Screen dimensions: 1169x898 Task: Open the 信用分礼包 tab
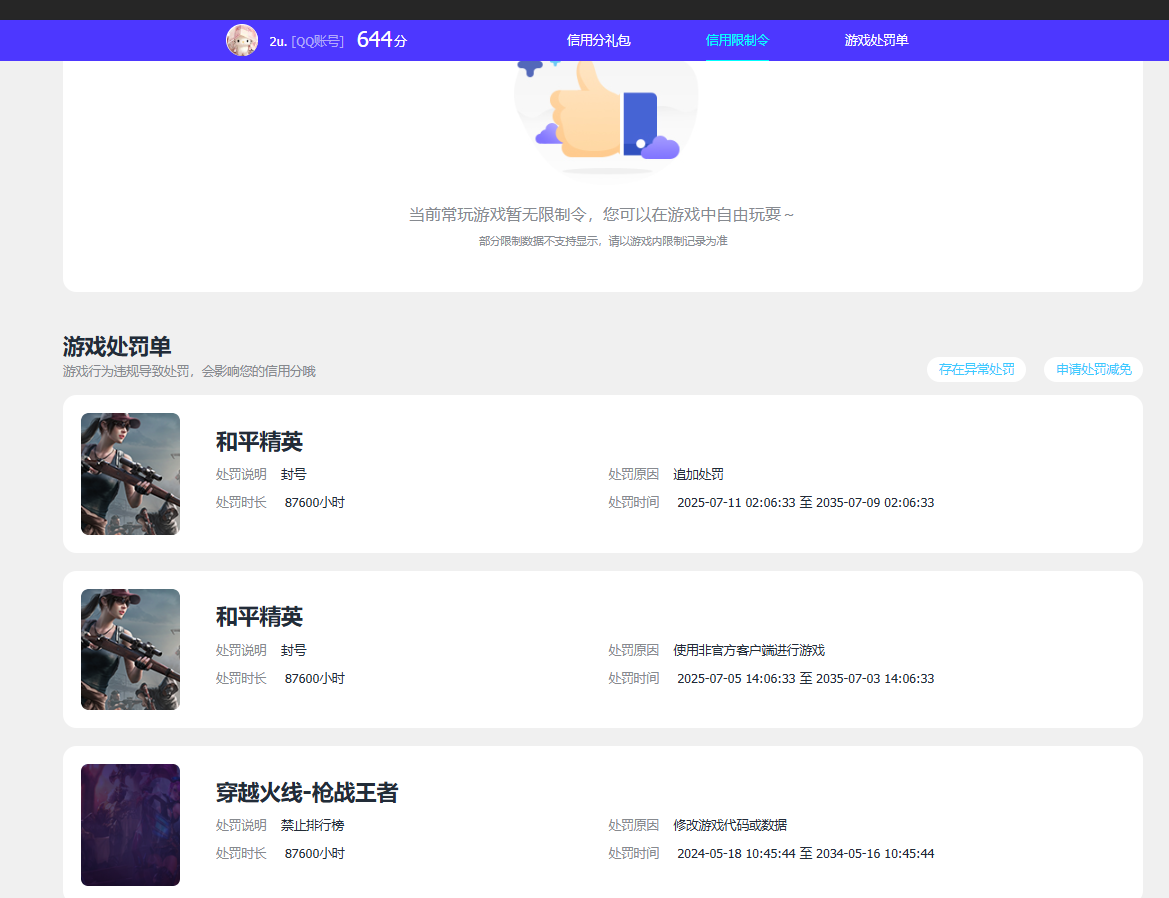[x=599, y=40]
